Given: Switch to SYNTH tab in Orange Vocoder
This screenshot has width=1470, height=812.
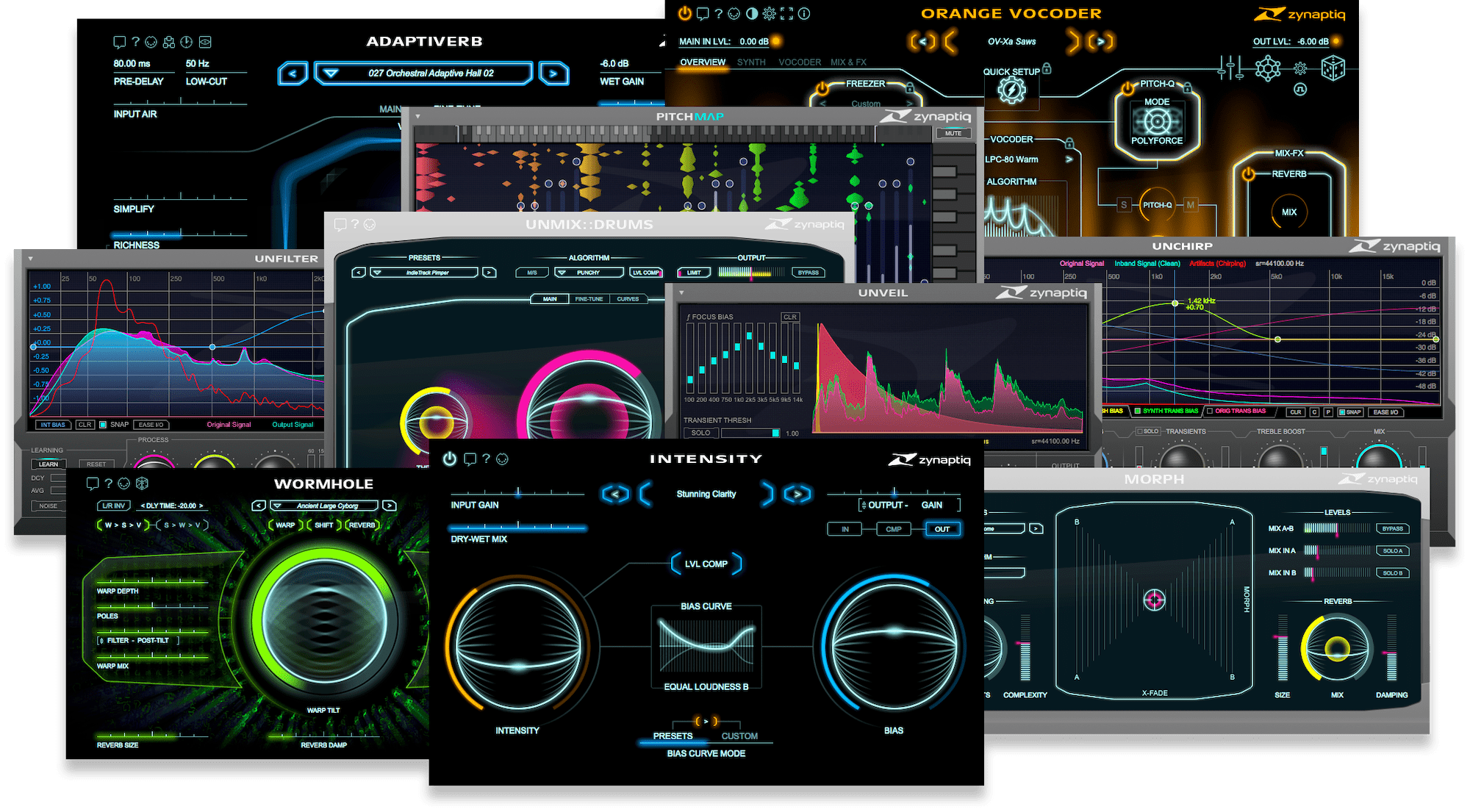Looking at the screenshot, I should (x=751, y=62).
